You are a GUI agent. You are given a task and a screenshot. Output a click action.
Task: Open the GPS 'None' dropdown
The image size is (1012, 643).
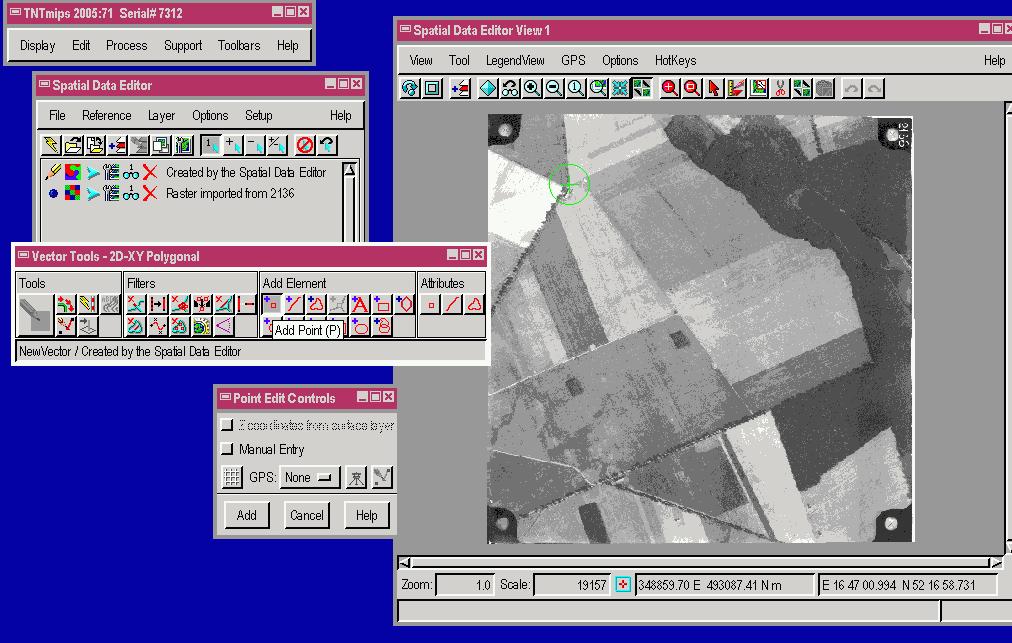(310, 477)
